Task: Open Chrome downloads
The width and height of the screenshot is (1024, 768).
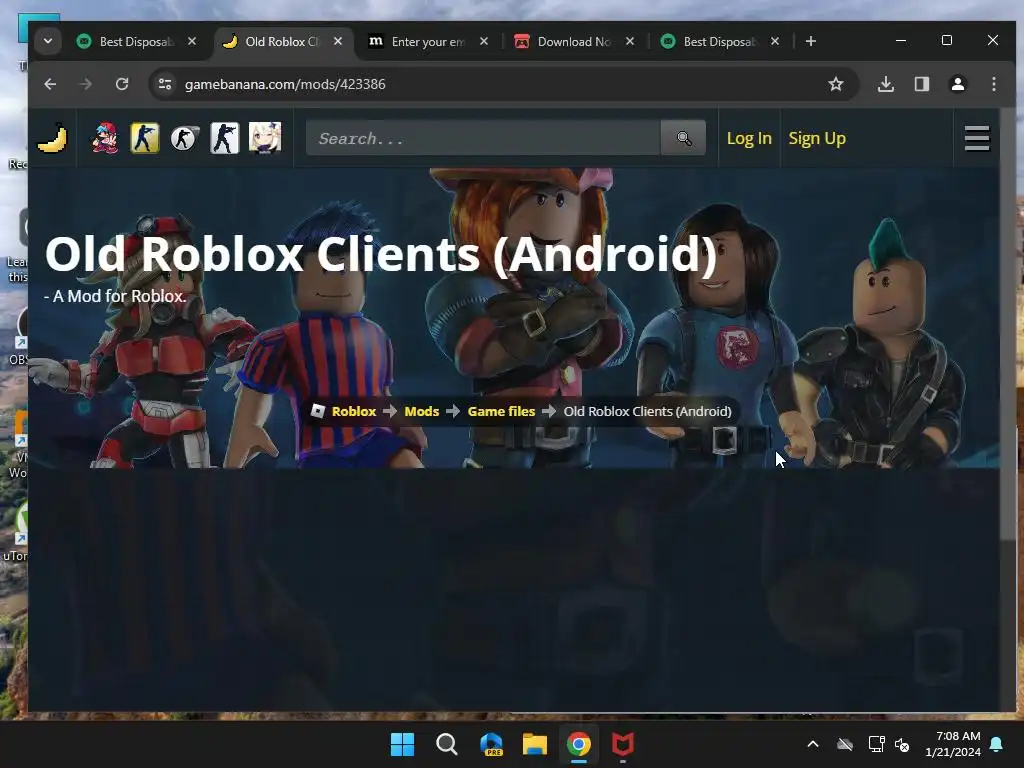Action: click(x=886, y=84)
